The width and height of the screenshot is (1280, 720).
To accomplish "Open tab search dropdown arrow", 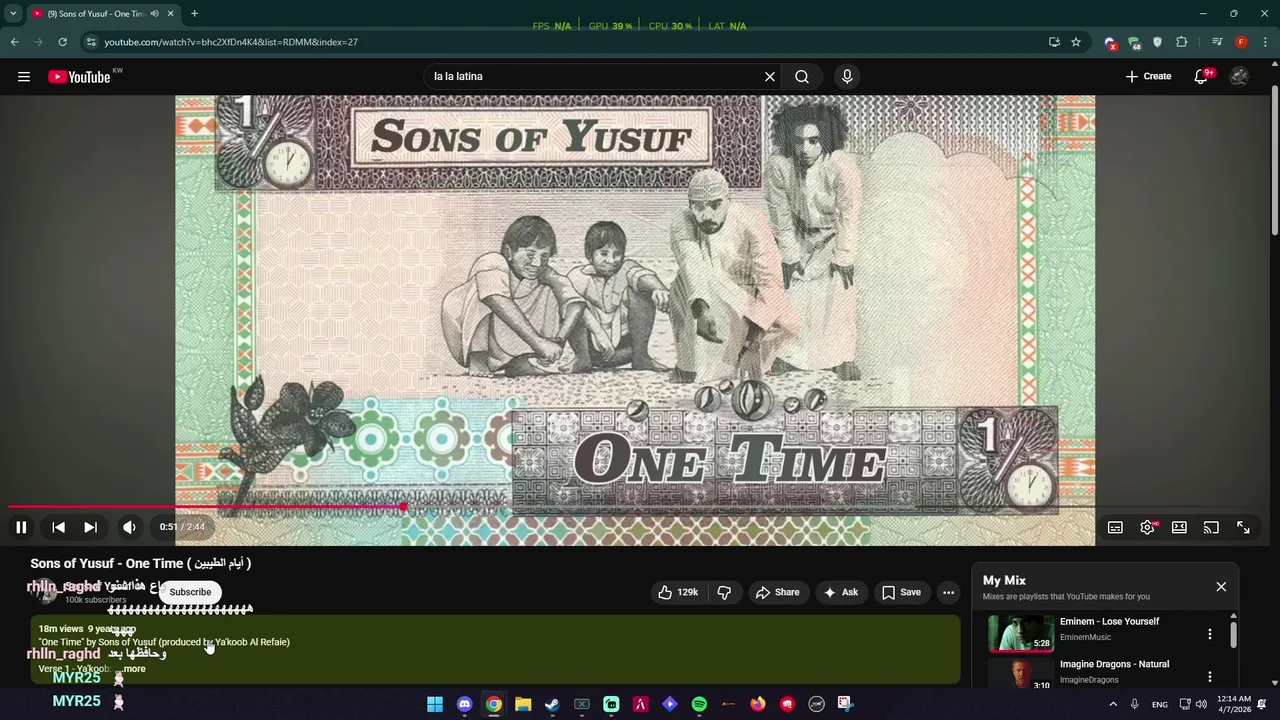I will point(13,14).
